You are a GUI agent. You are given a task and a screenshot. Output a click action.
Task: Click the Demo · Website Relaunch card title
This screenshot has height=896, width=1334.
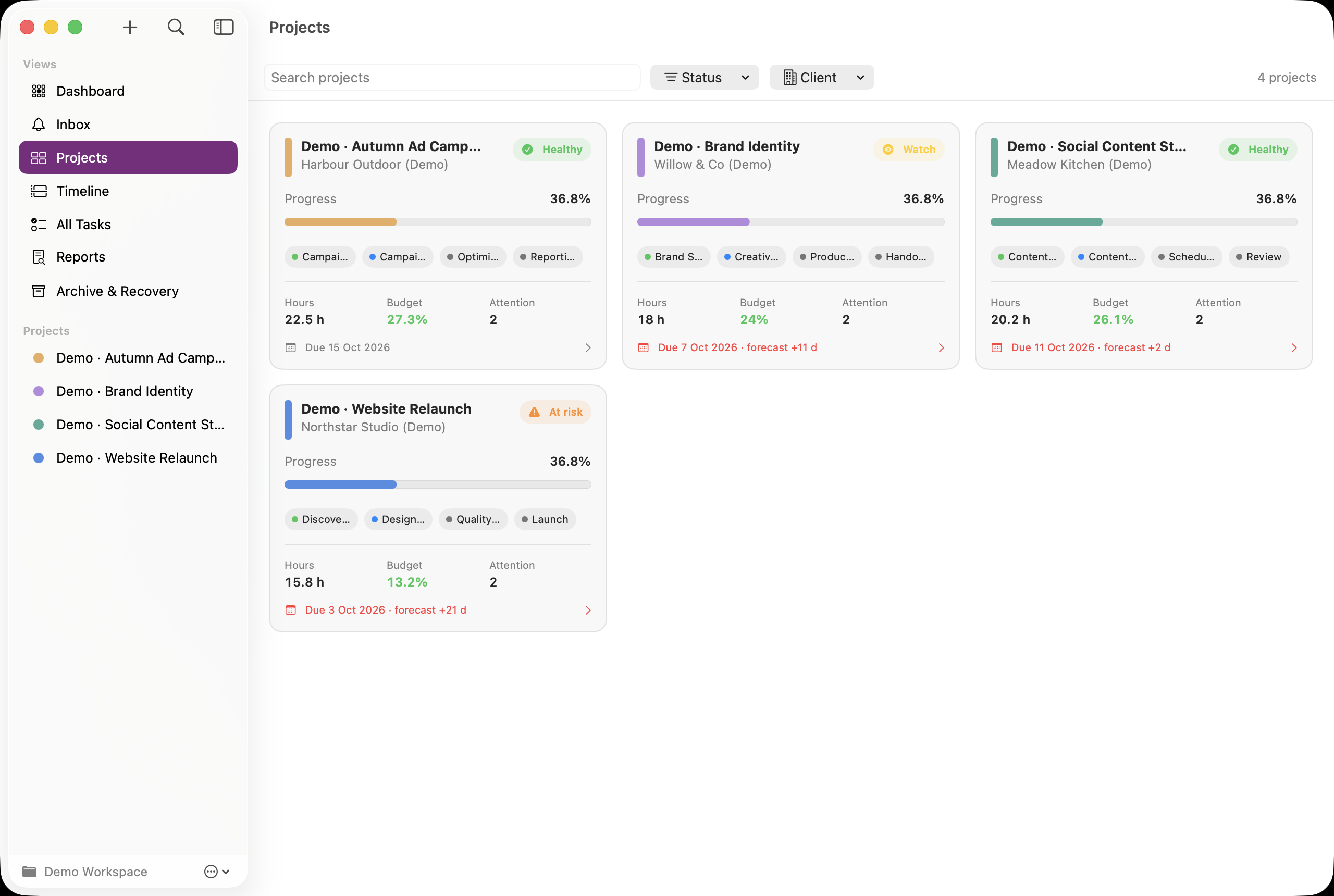pyautogui.click(x=386, y=409)
